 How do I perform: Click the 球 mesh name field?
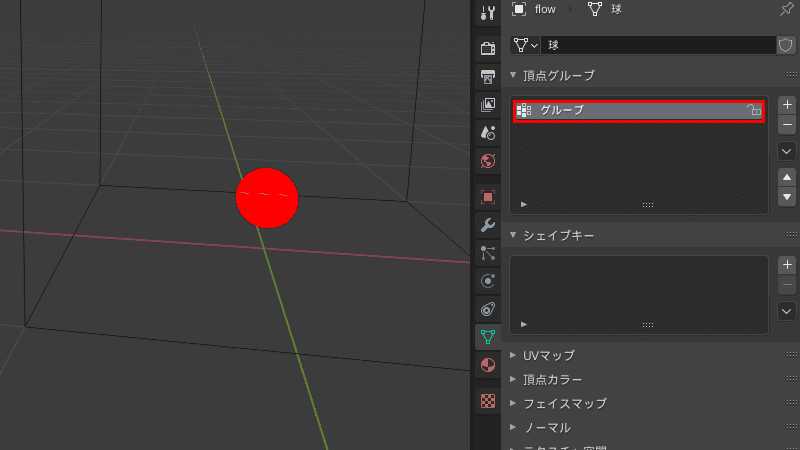(658, 45)
